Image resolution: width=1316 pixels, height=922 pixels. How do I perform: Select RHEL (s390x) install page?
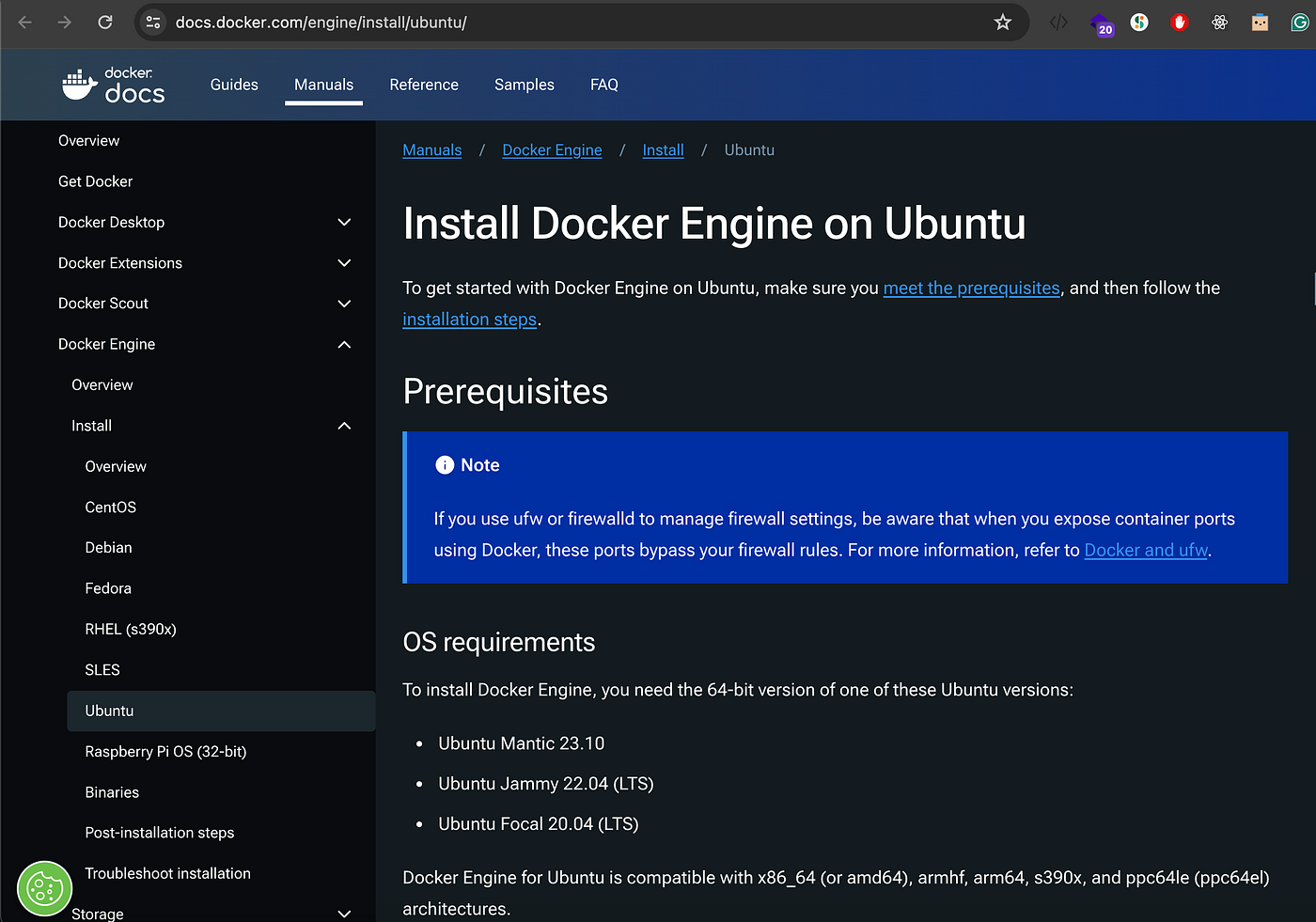(x=131, y=630)
